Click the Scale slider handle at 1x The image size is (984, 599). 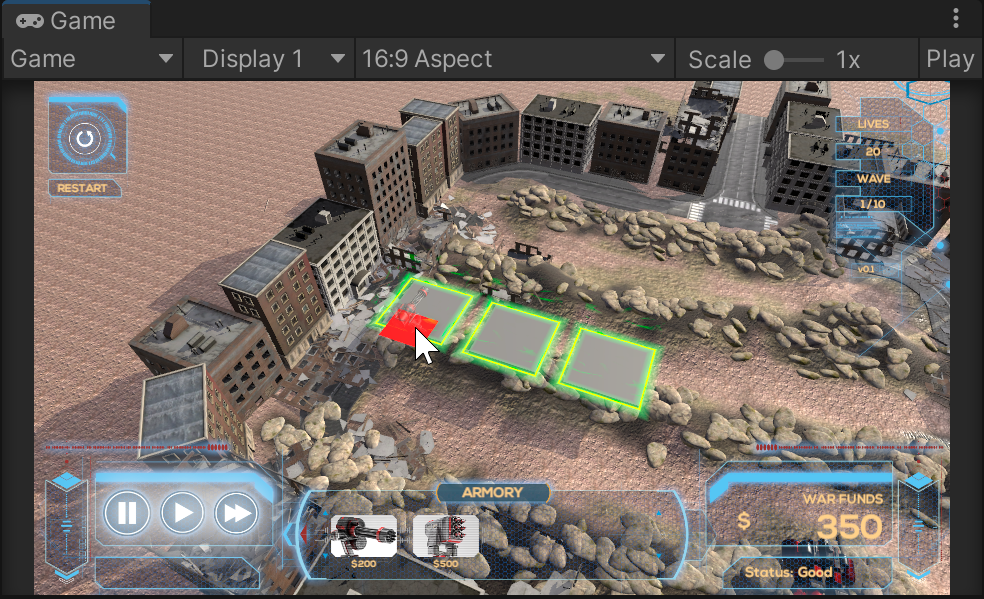[x=773, y=58]
